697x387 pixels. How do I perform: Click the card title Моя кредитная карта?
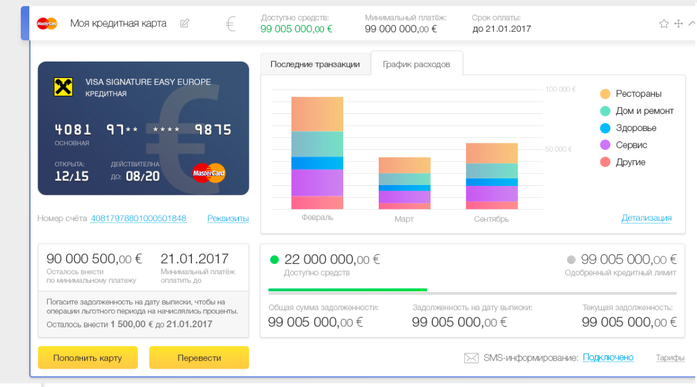(118, 24)
